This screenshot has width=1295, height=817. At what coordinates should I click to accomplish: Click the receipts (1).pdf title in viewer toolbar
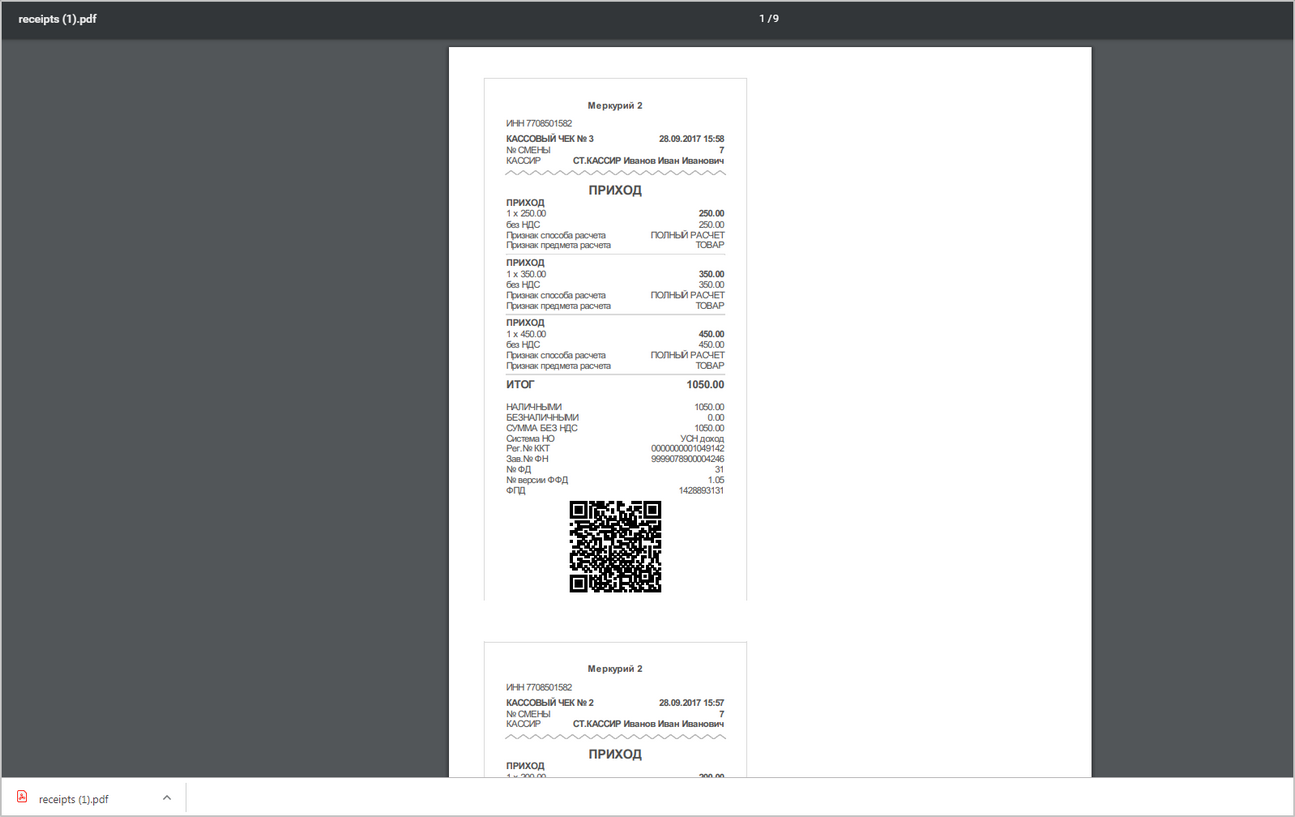[58, 19]
